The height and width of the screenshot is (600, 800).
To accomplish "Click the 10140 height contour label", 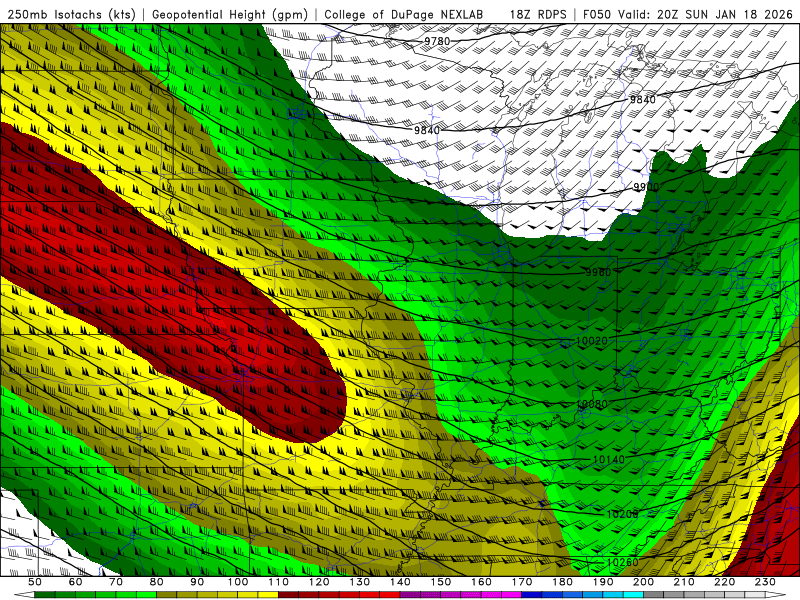I will coord(609,459).
